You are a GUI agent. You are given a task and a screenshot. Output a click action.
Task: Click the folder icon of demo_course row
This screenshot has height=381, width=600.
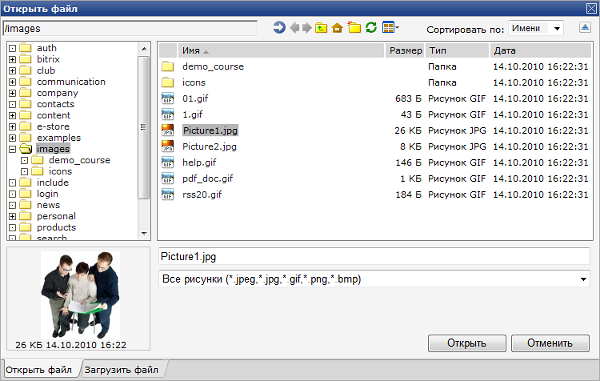(168, 67)
